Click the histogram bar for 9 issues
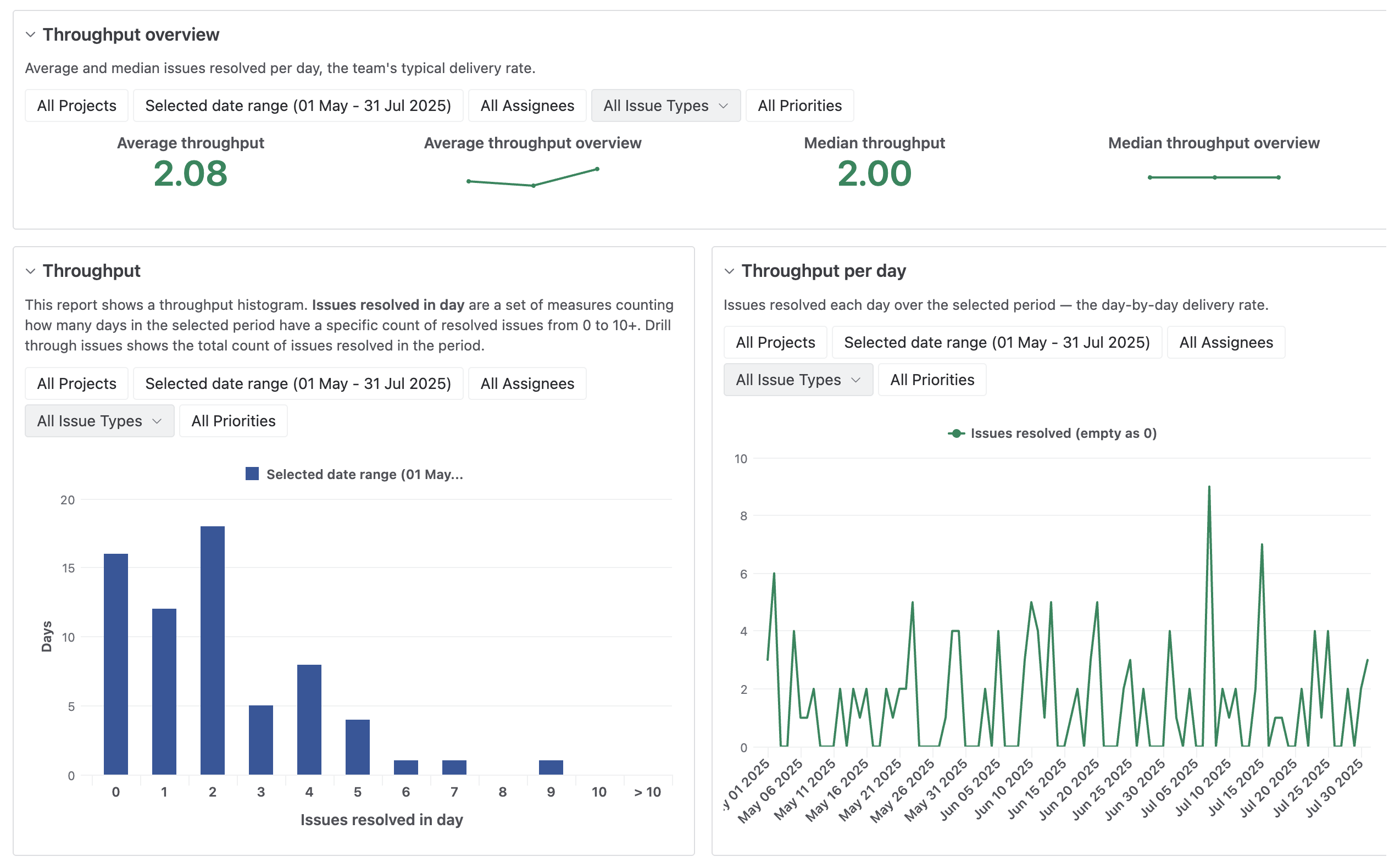 click(551, 768)
